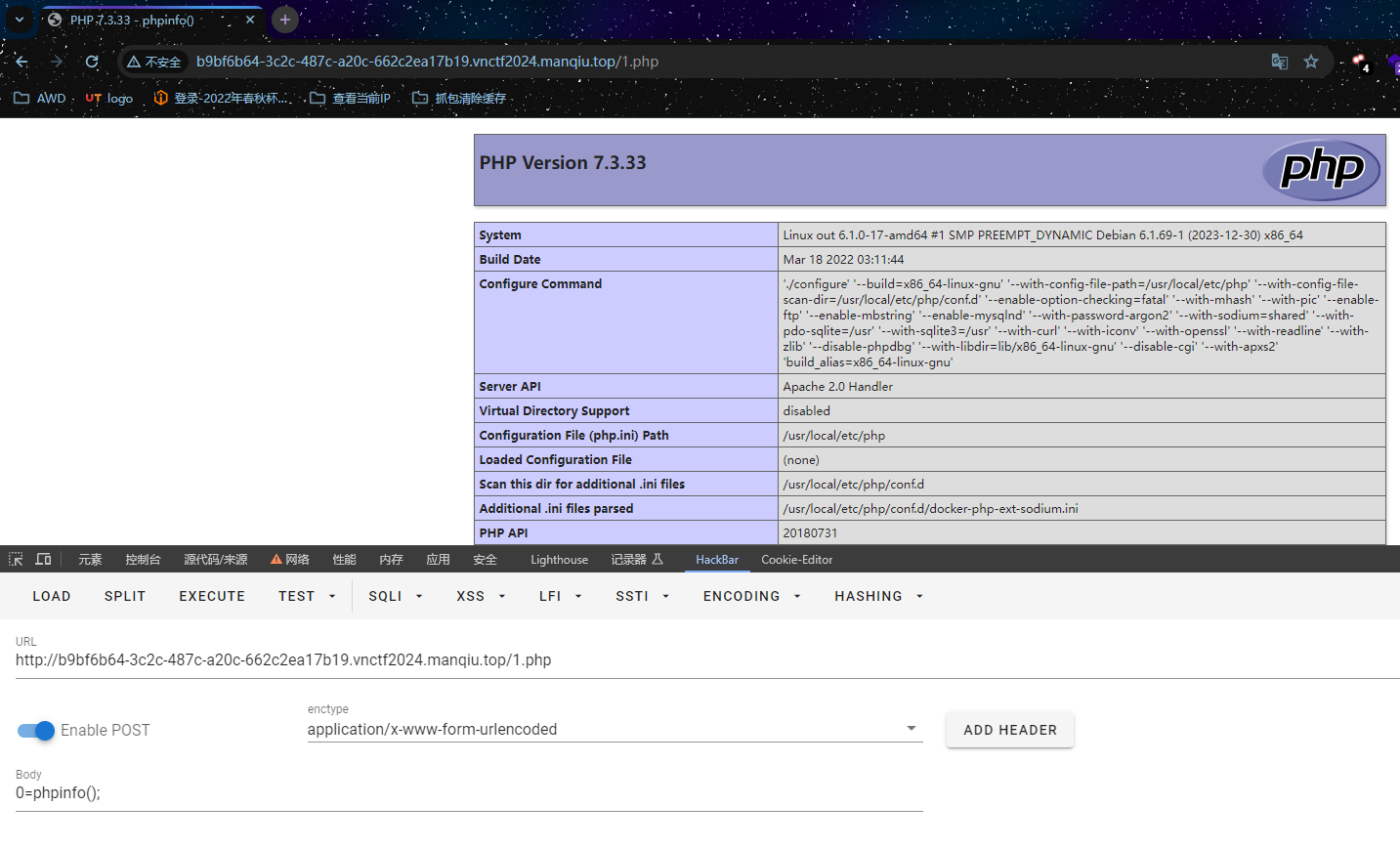Click the EXECUTE button in HackBar

(212, 596)
